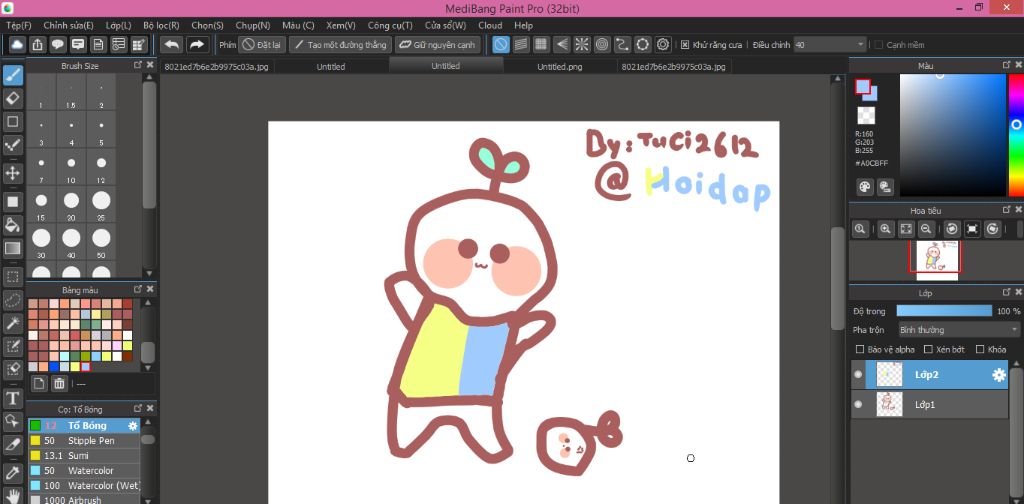Open the Tệp(F) menu
1024x504 pixels.
click(x=19, y=25)
